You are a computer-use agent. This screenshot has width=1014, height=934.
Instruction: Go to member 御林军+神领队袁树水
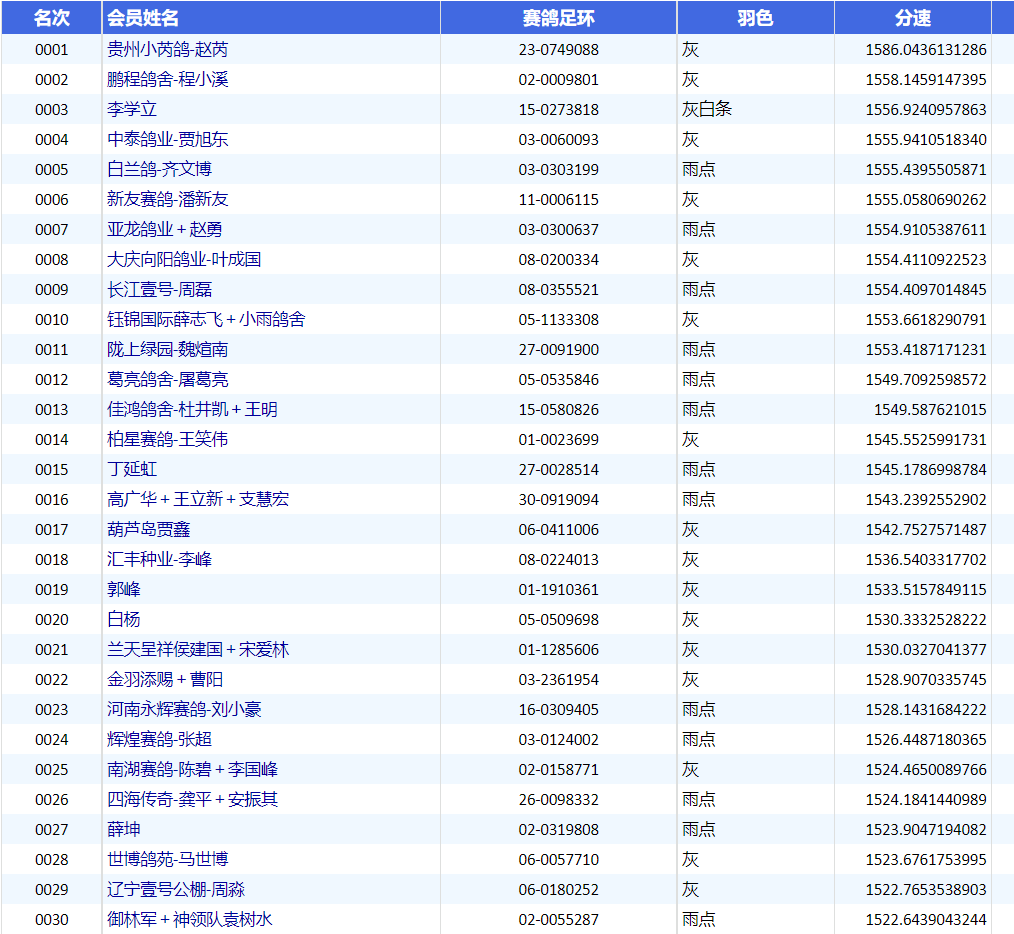pos(189,918)
